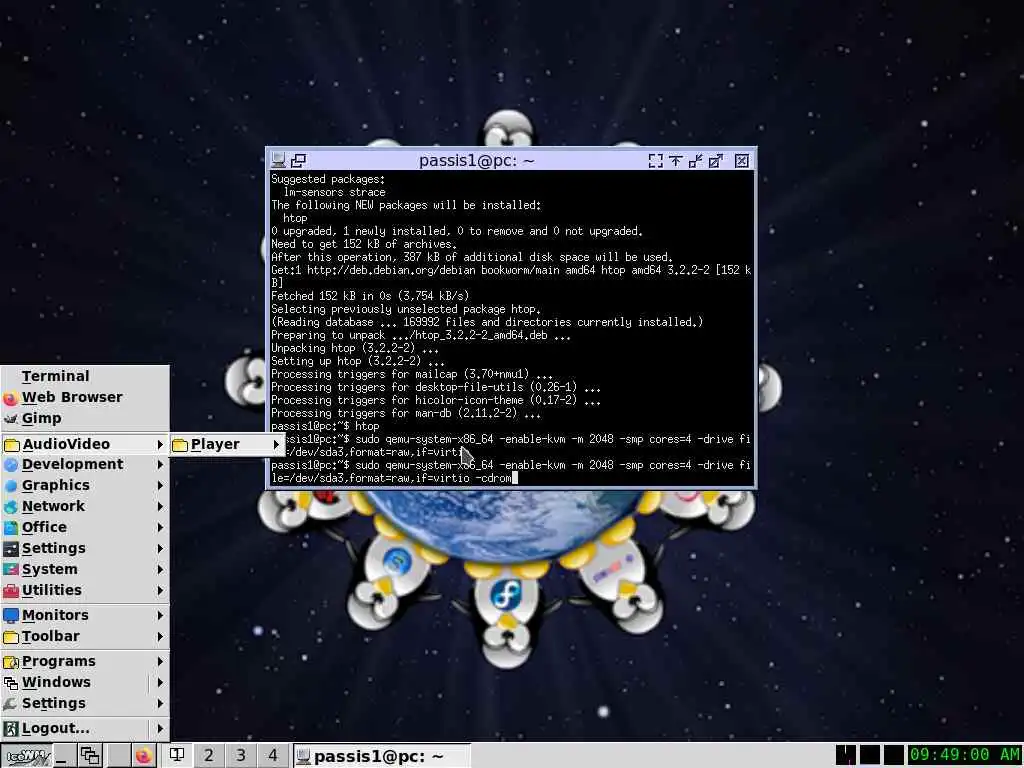The width and height of the screenshot is (1024, 768).
Task: Open the window list taskbar icon
Action: pos(89,756)
